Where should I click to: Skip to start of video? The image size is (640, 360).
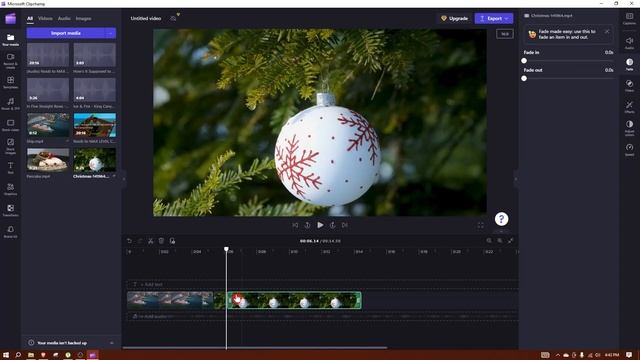(x=295, y=225)
